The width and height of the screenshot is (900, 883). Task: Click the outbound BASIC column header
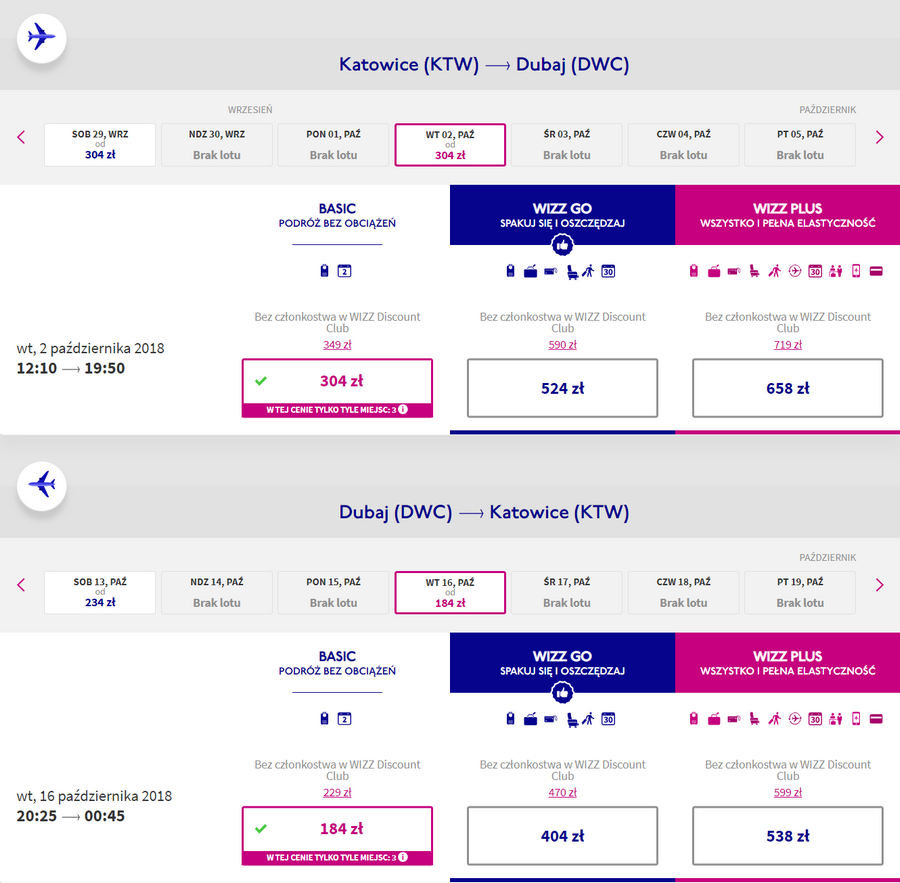[x=338, y=215]
